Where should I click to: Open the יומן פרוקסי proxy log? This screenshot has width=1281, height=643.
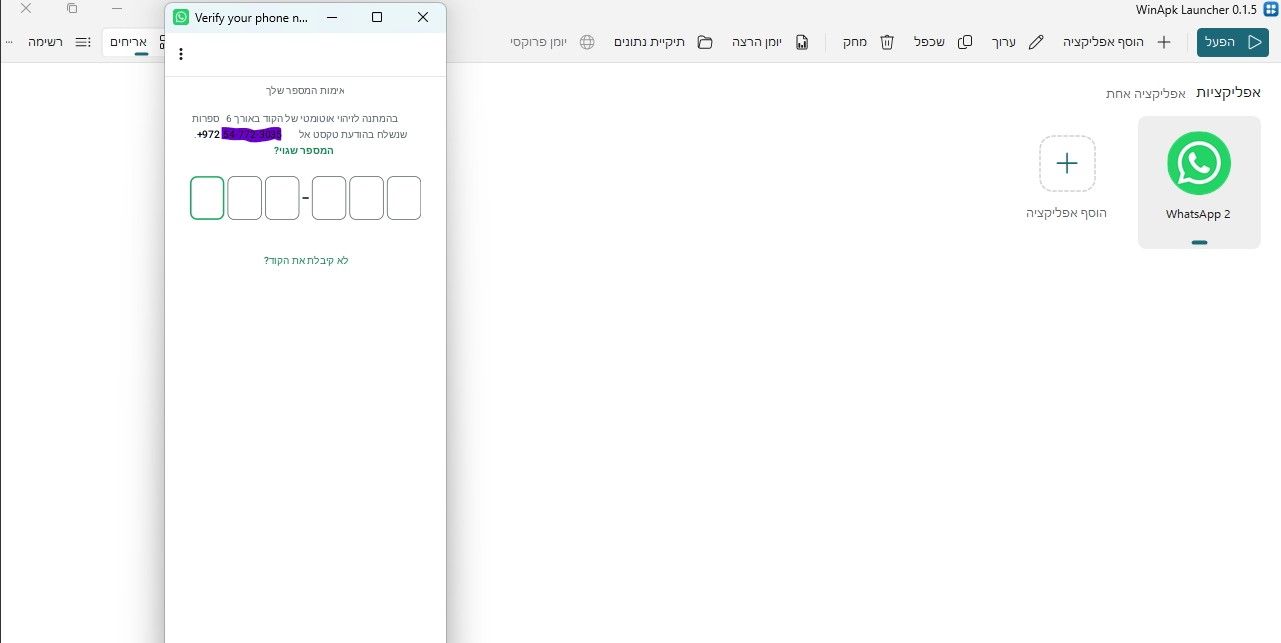tap(552, 42)
